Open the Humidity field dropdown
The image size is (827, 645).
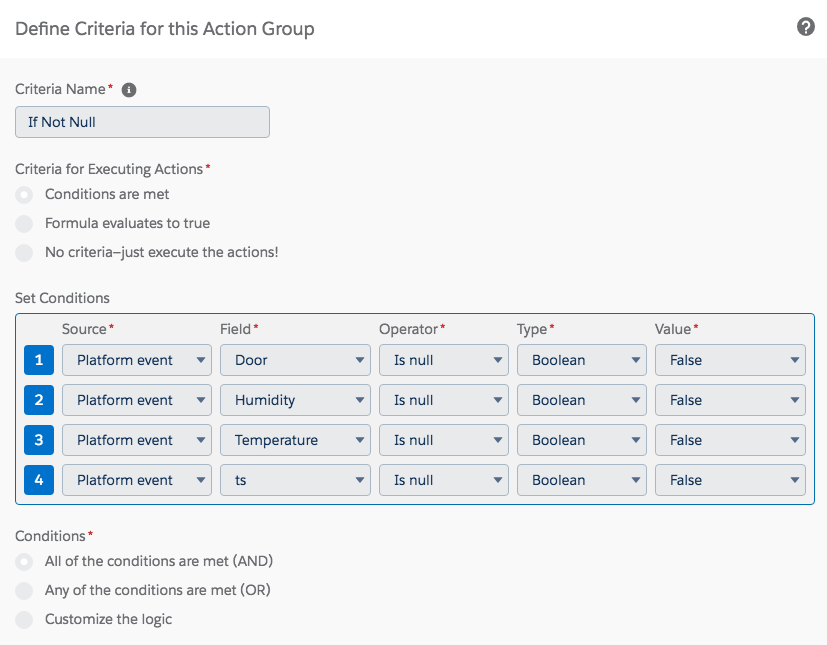tap(295, 400)
